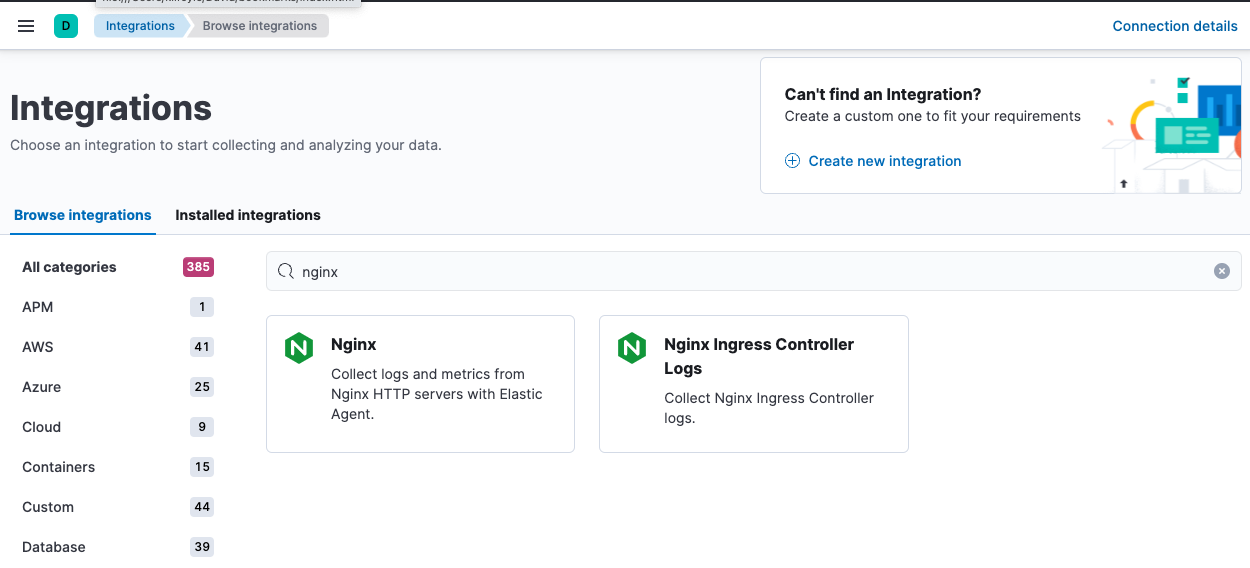Click Create new integration link
Viewport: 1250px width, 568px height.
coord(884,161)
